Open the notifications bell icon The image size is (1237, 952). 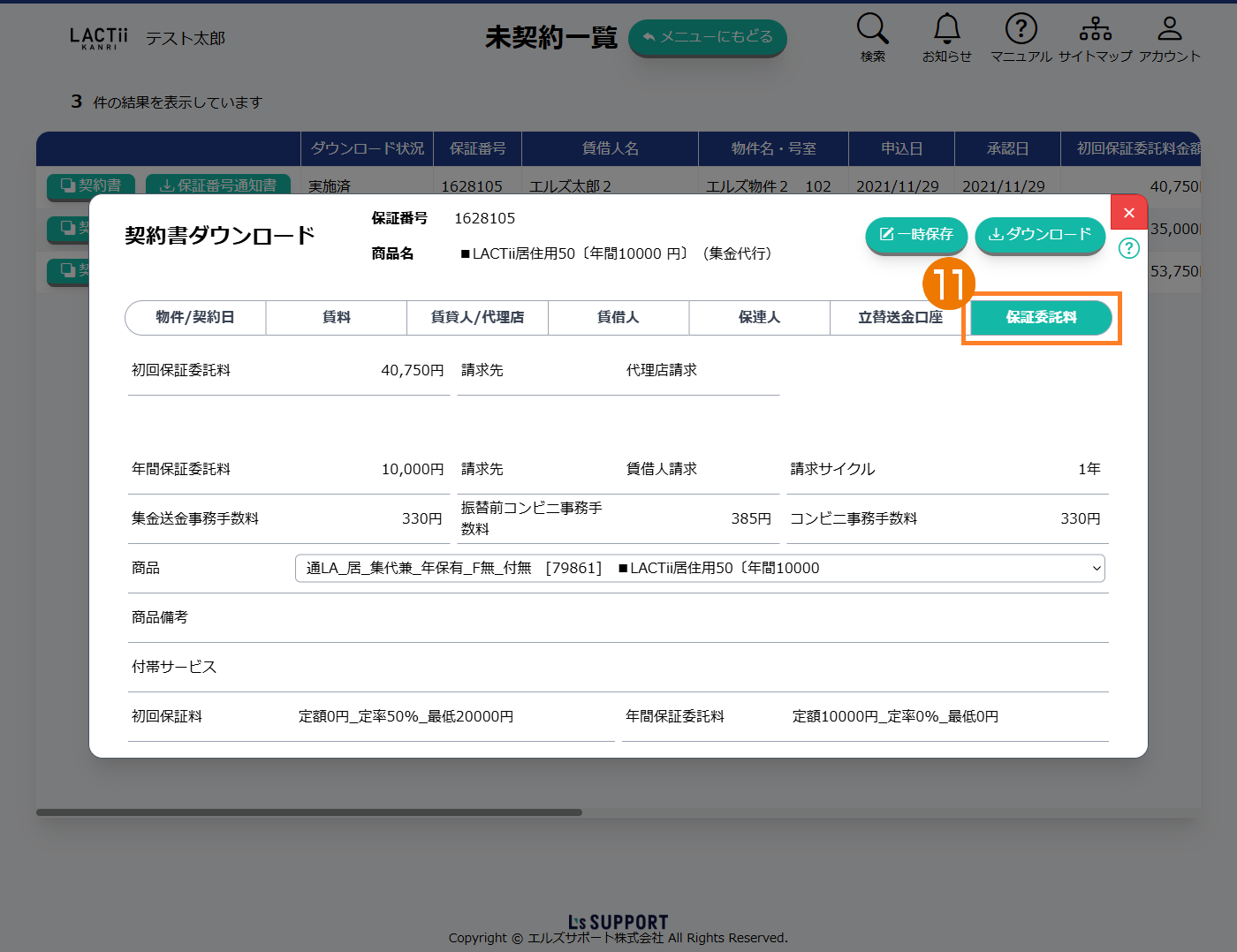click(946, 29)
